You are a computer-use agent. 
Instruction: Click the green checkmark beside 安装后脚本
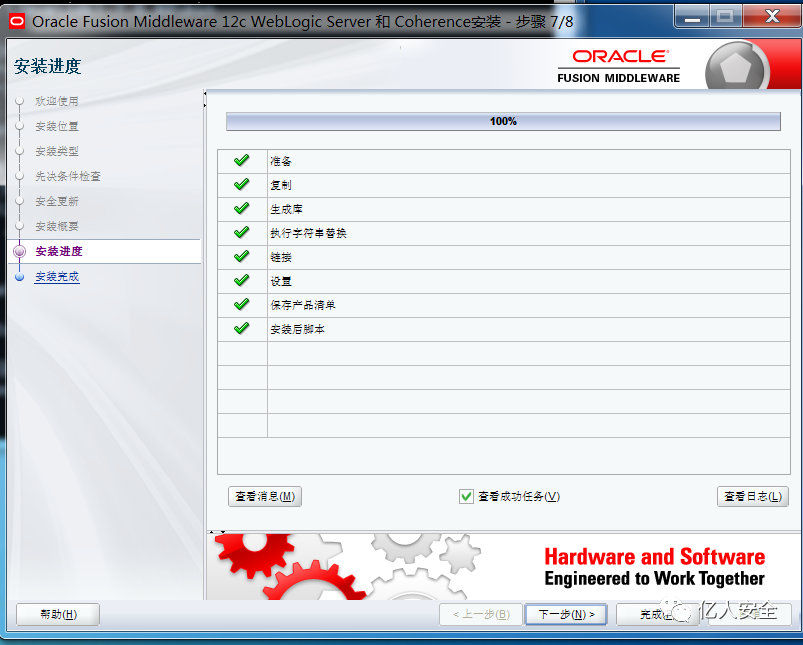coord(242,328)
